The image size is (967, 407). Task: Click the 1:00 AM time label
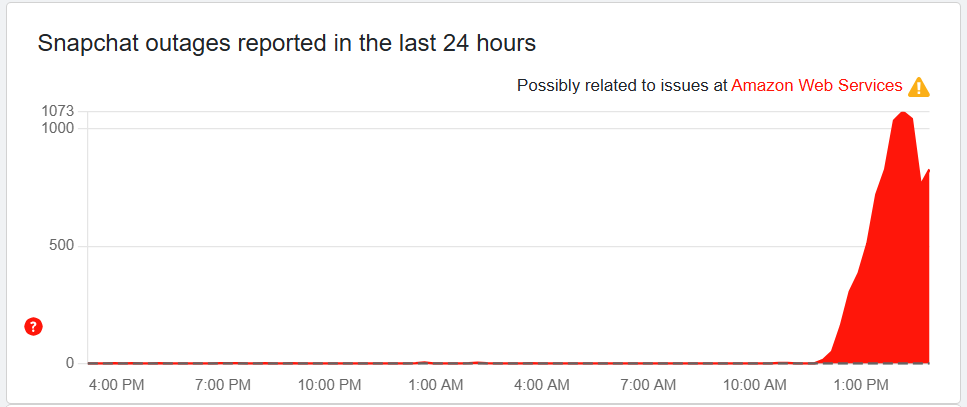pyautogui.click(x=434, y=385)
